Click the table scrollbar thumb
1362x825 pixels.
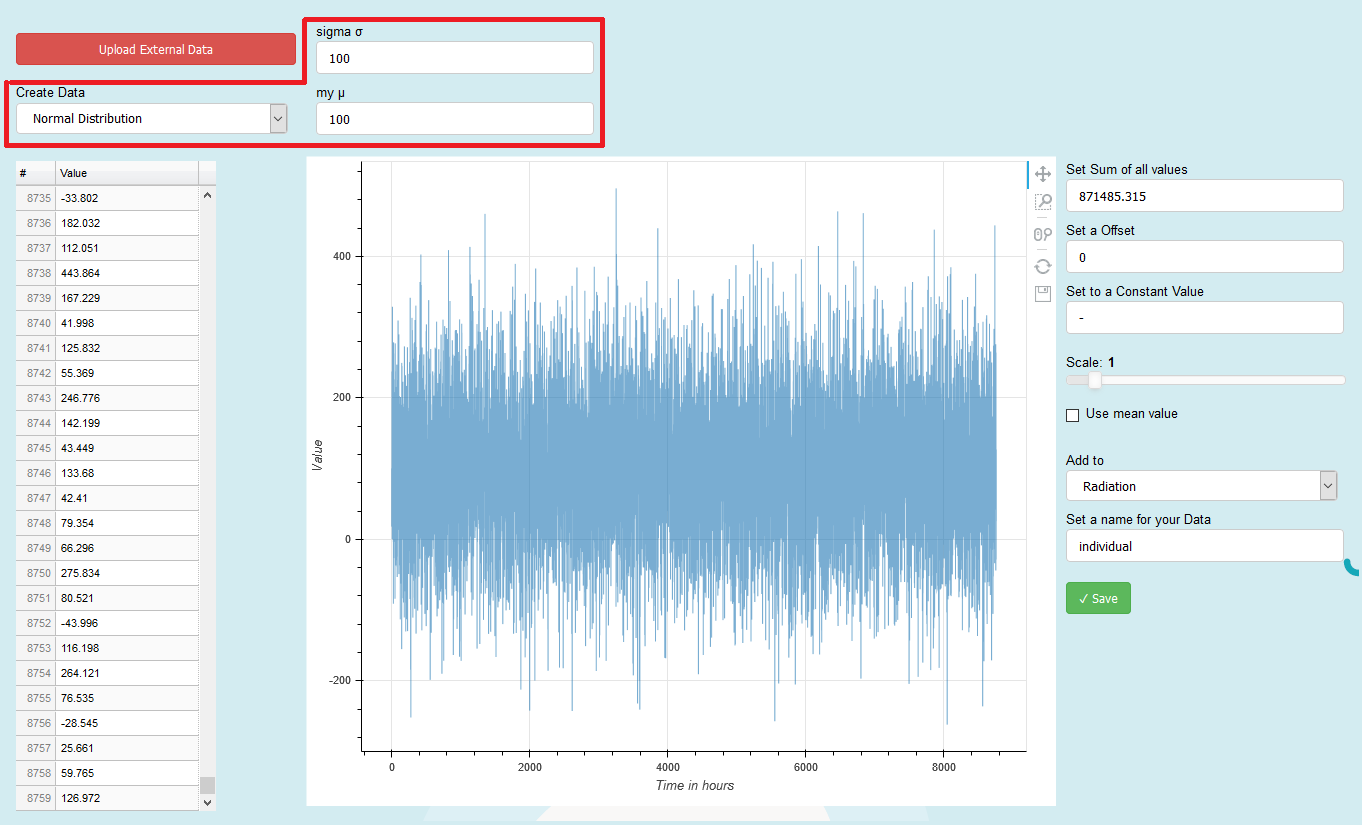(207, 785)
